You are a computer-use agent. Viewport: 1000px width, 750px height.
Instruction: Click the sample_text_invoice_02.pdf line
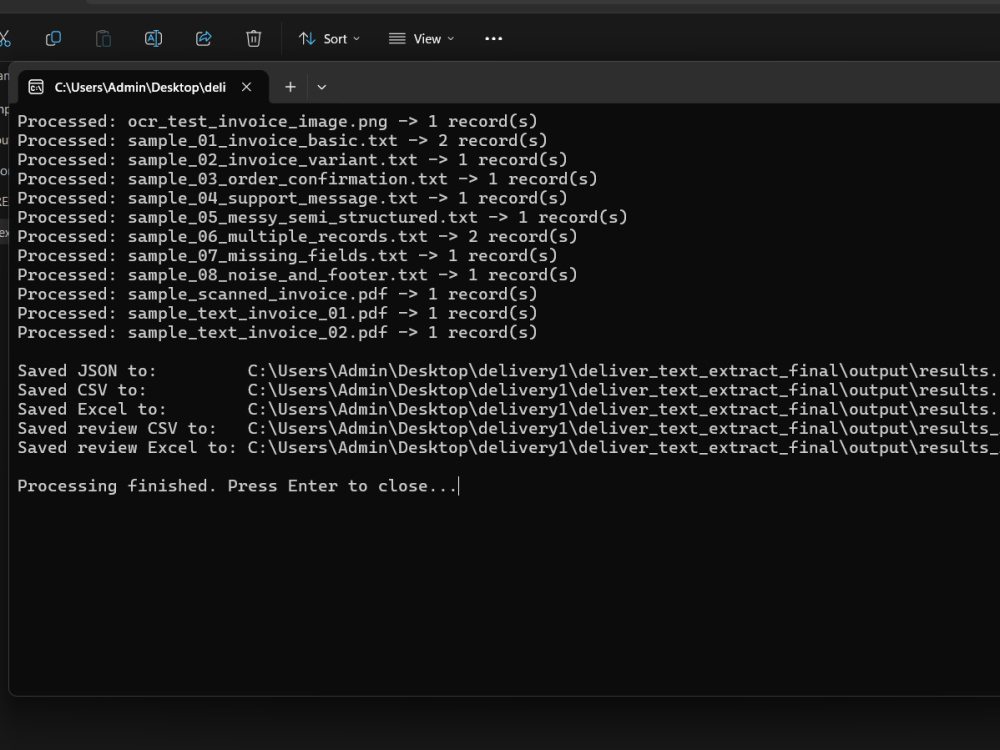[x=277, y=332]
